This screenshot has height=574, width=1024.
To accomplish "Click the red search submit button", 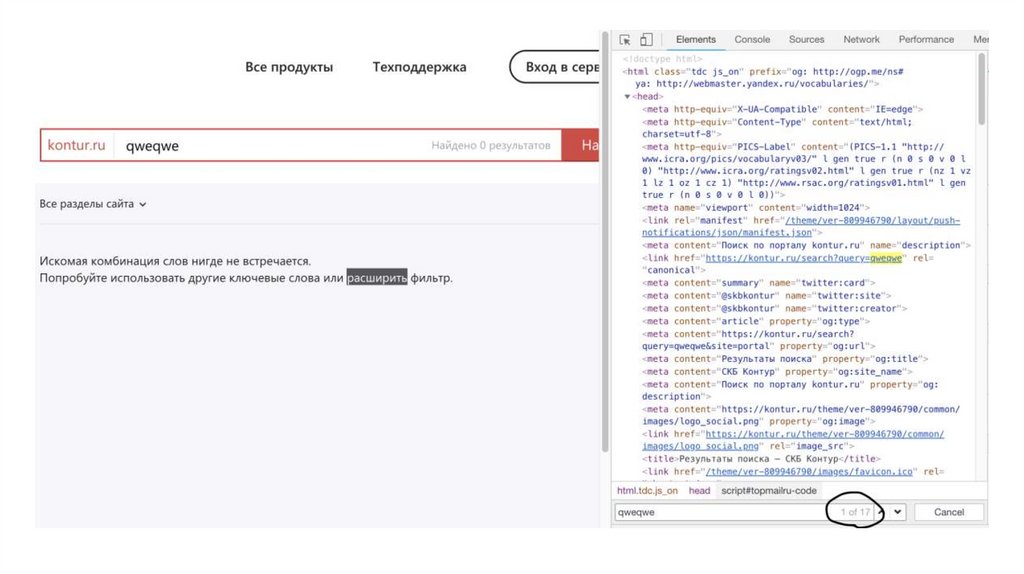I will point(581,145).
